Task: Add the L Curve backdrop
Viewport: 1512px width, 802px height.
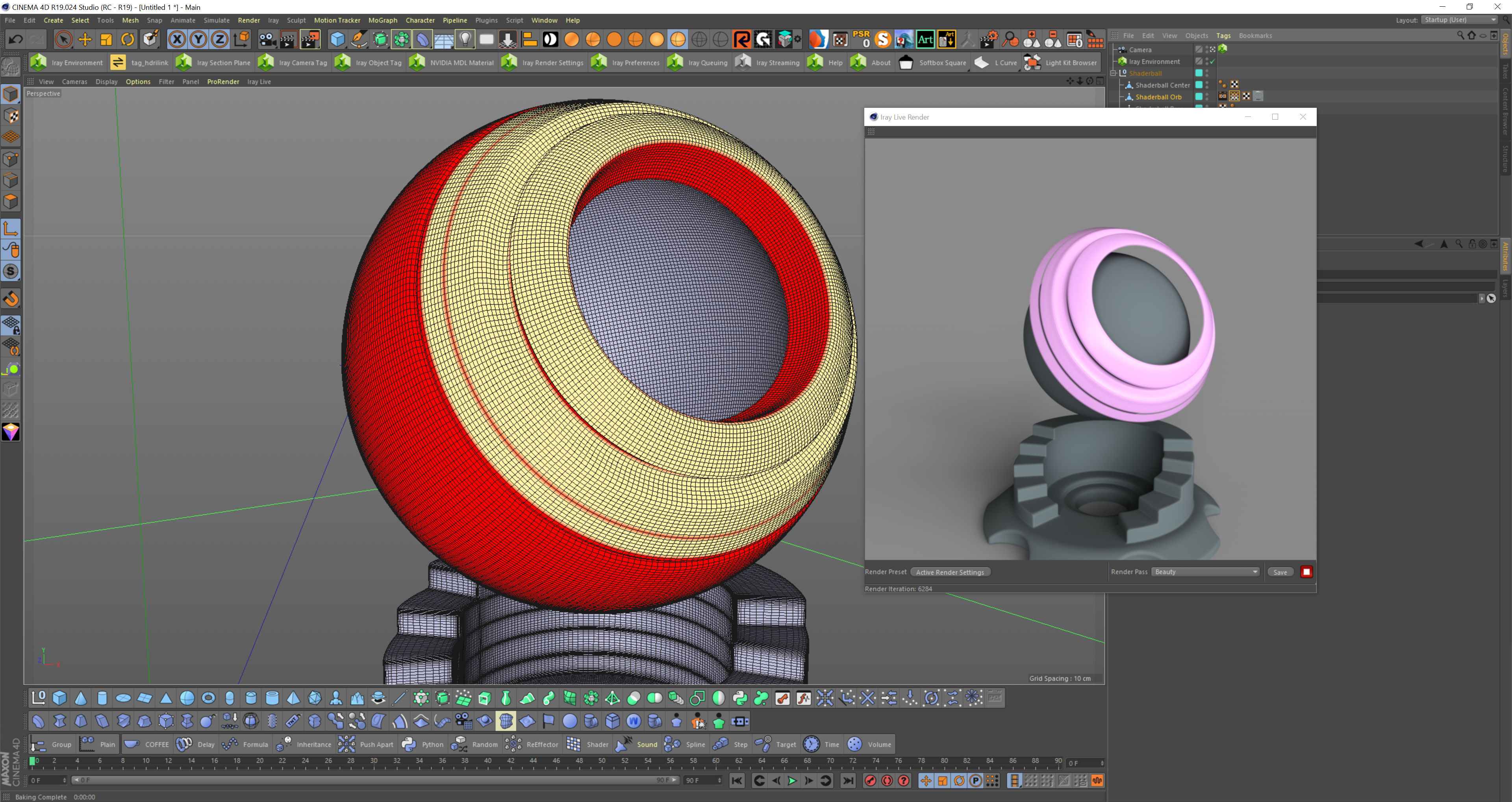Action: tap(996, 62)
